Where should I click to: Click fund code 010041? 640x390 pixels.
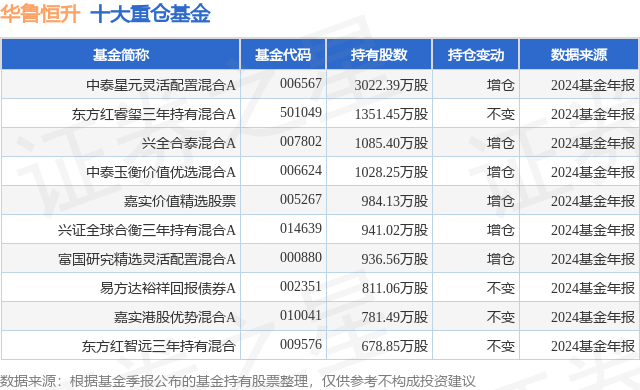pos(301,315)
